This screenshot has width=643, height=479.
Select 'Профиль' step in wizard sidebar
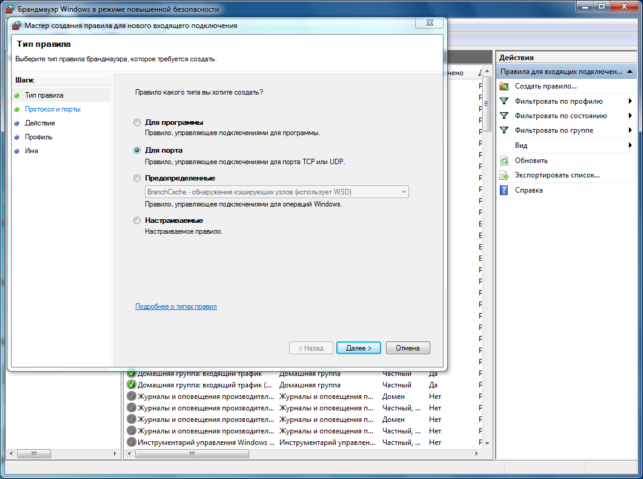[39, 137]
